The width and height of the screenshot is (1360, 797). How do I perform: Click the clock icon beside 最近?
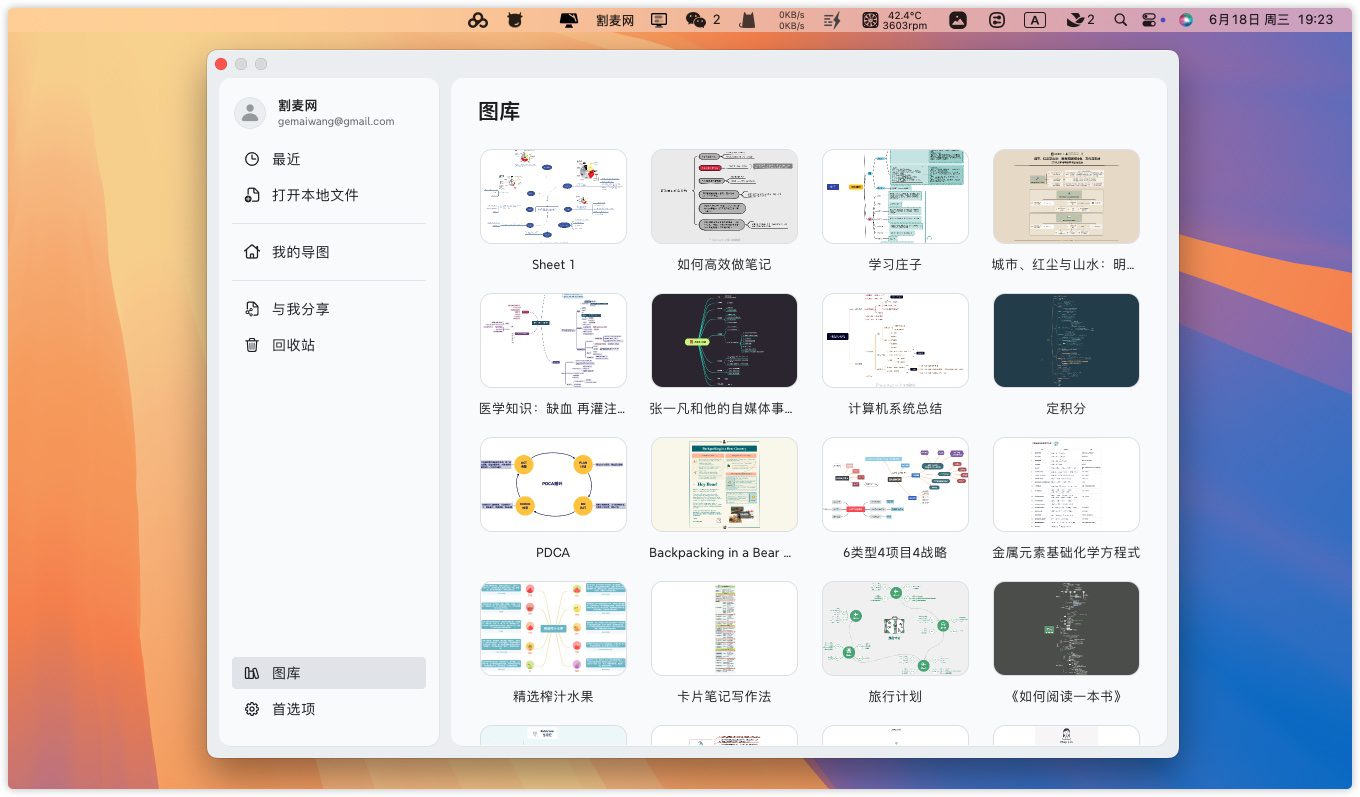point(252,159)
